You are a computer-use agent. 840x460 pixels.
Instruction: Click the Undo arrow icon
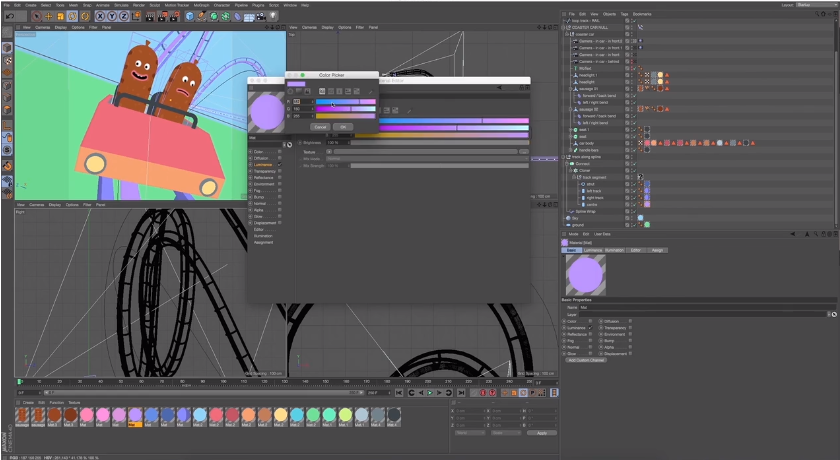pyautogui.click(x=10, y=17)
